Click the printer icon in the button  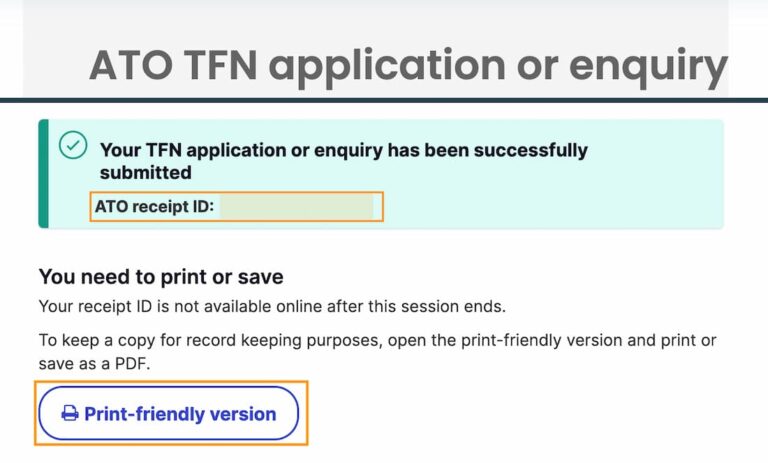click(70, 414)
